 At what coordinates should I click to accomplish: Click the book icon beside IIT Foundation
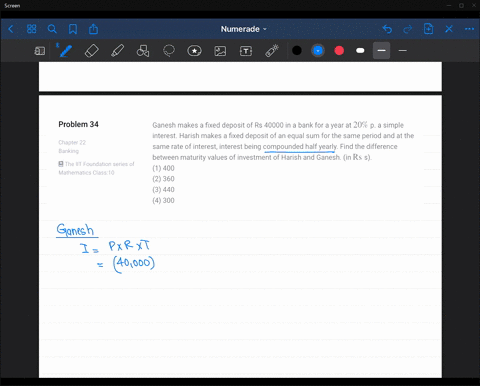click(x=61, y=164)
